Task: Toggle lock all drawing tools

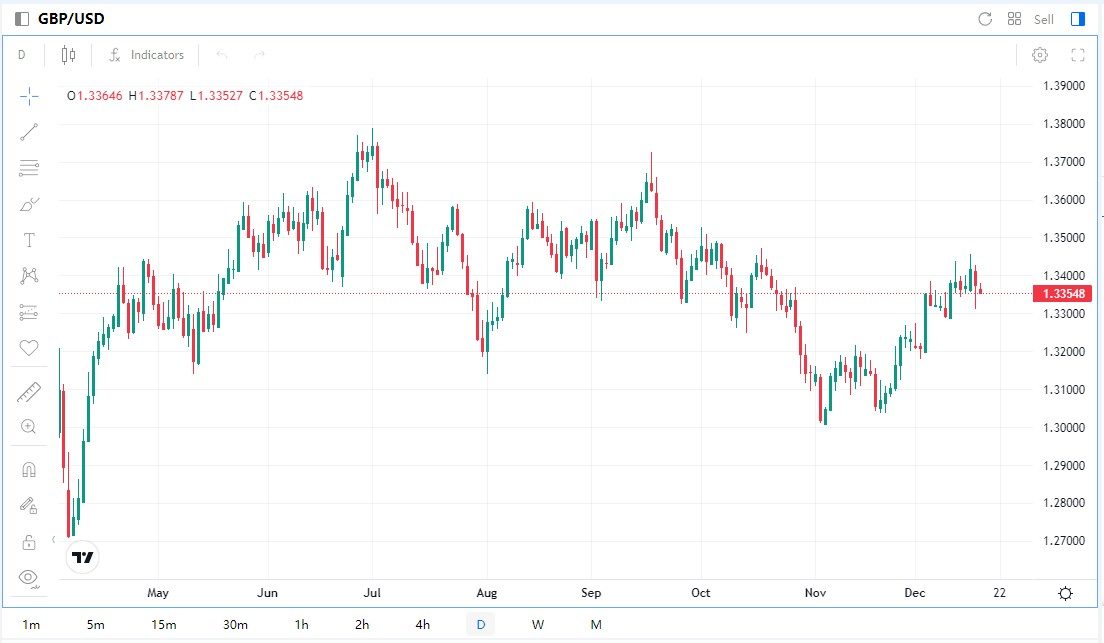Action: 29,542
